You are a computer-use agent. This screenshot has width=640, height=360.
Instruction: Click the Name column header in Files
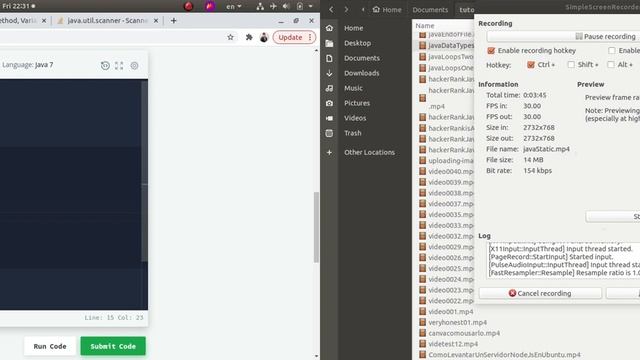pos(424,25)
